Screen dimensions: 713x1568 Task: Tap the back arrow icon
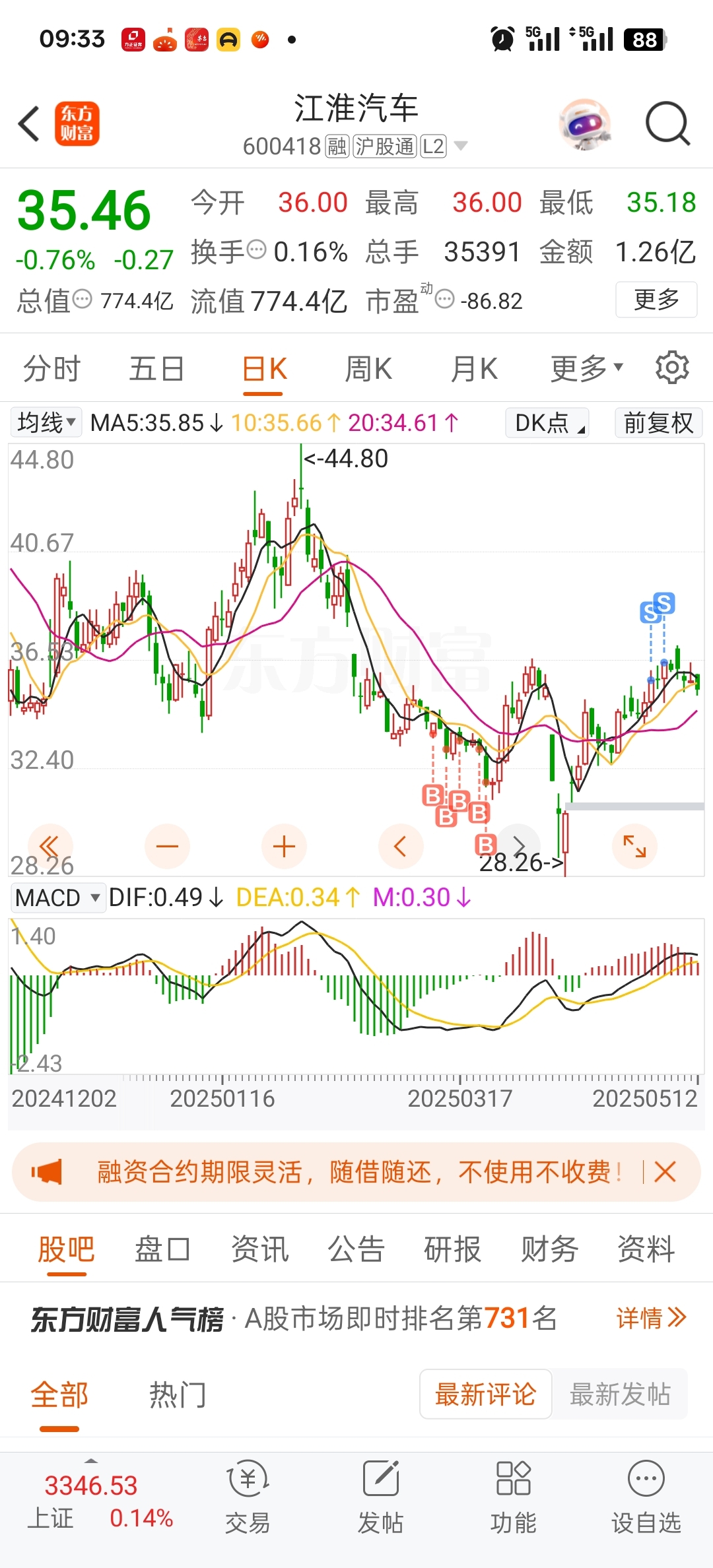(x=29, y=124)
